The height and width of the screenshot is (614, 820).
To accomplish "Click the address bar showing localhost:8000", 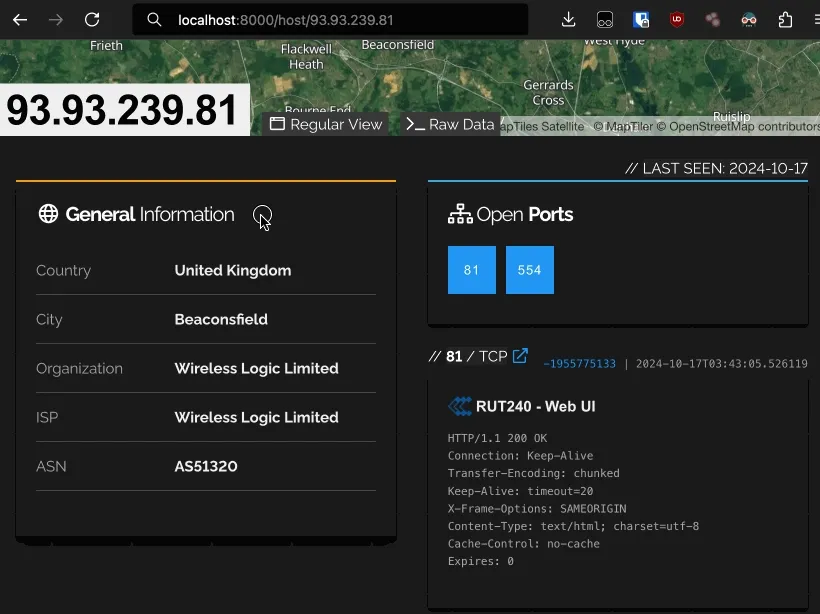I will click(x=330, y=19).
